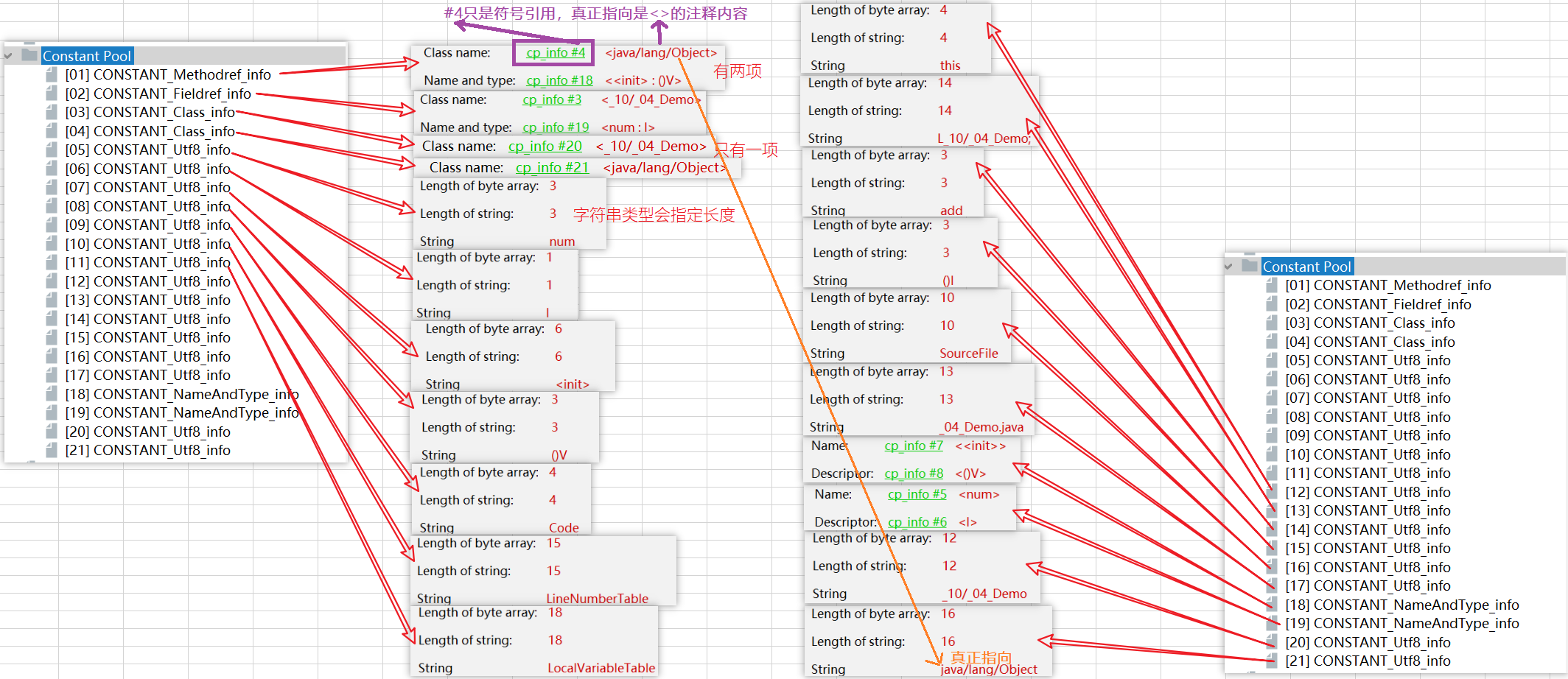Click the LocalVariableTable string value
Image resolution: width=1568 pixels, height=679 pixels.
coord(601,668)
